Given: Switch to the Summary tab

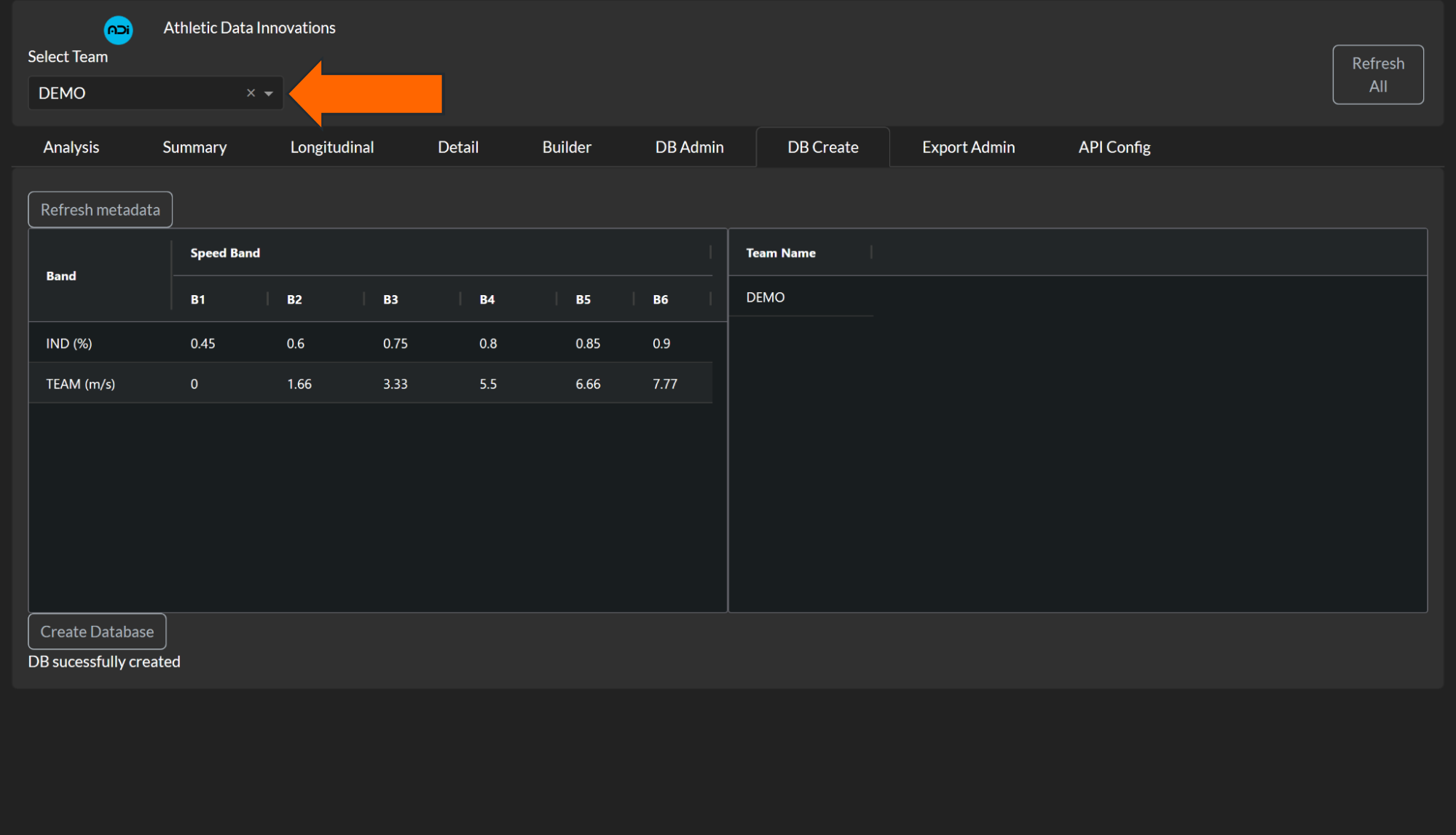Looking at the screenshot, I should (x=194, y=147).
